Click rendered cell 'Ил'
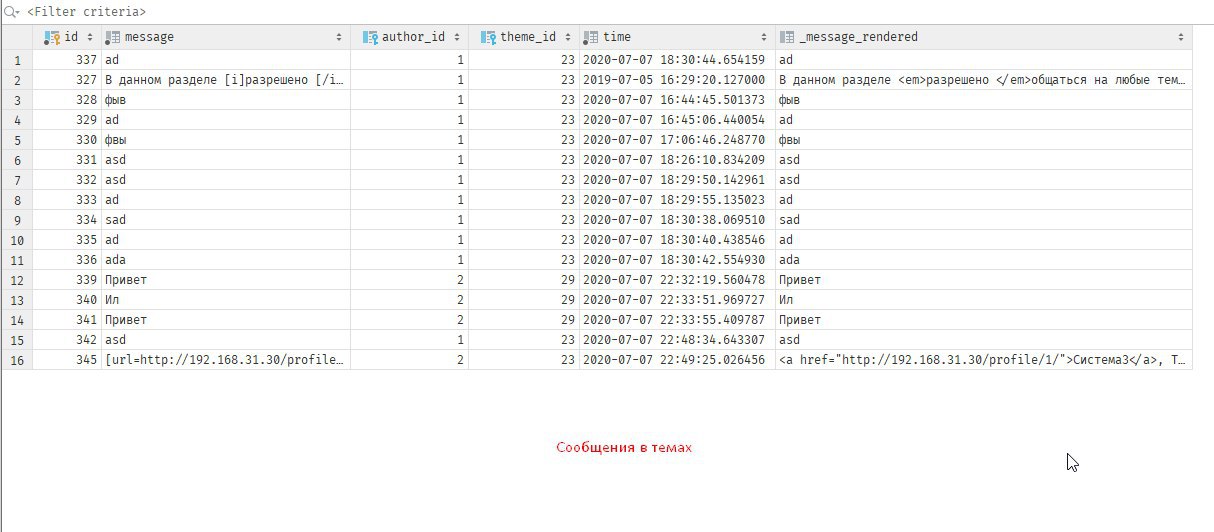The image size is (1214, 532). (x=984, y=300)
